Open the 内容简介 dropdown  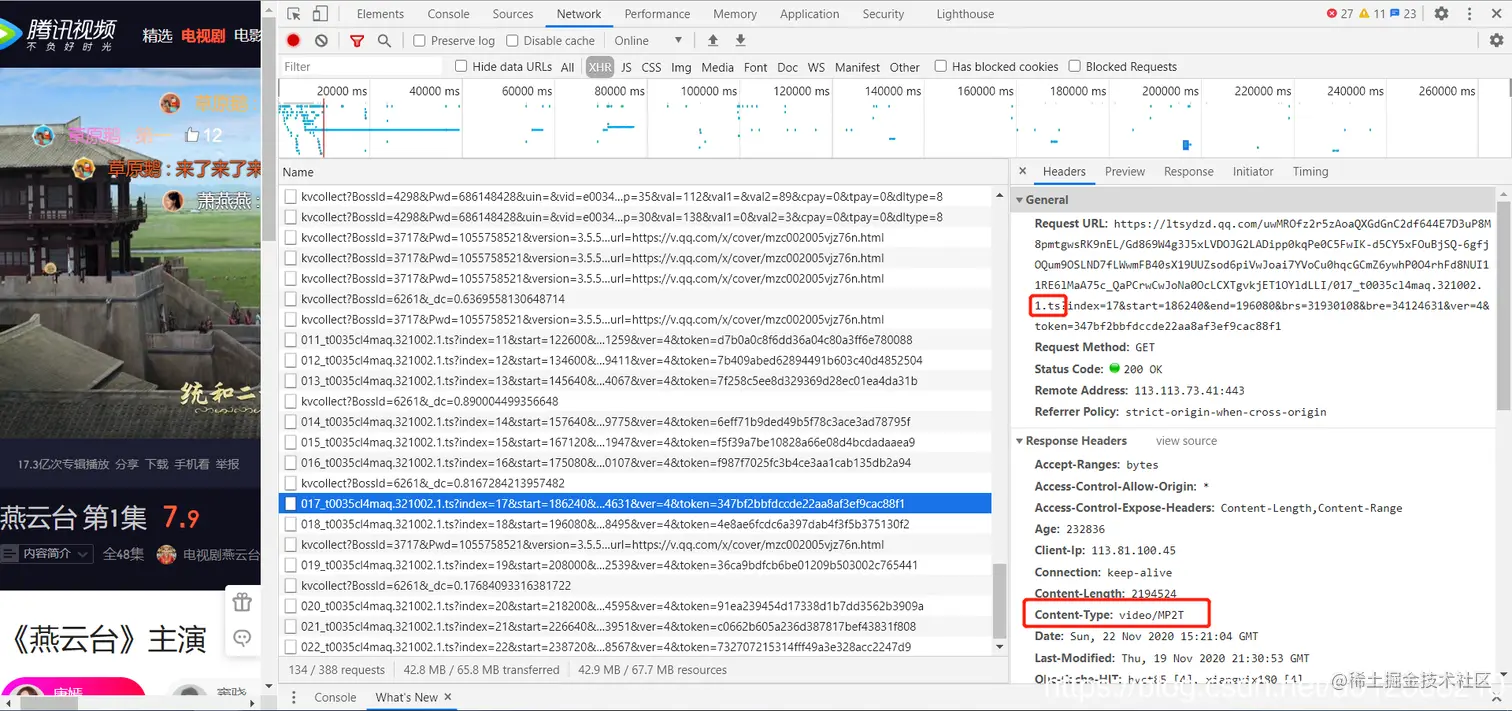tap(46, 554)
